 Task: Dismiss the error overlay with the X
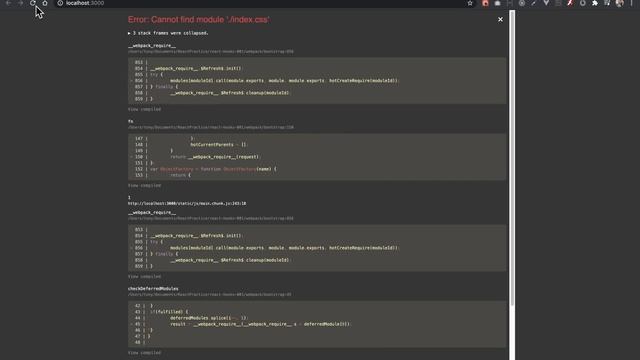tap(500, 19)
